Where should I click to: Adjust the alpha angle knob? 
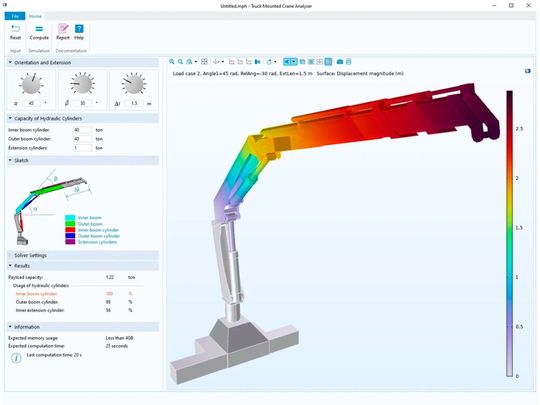tap(31, 84)
